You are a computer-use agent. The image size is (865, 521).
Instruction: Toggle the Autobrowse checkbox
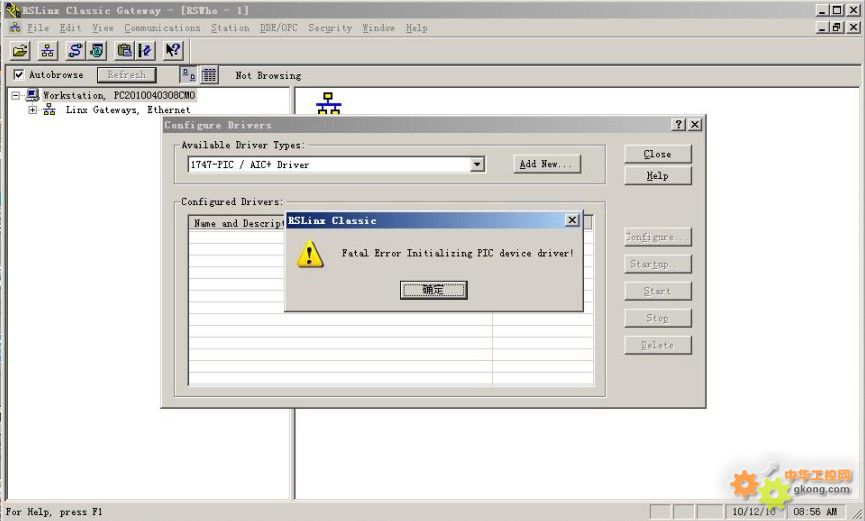click(x=19, y=75)
